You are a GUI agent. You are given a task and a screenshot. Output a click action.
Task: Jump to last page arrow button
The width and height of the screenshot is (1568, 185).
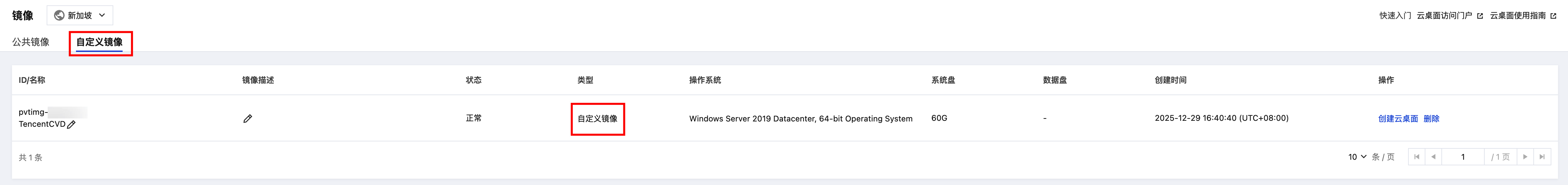[x=1542, y=157]
